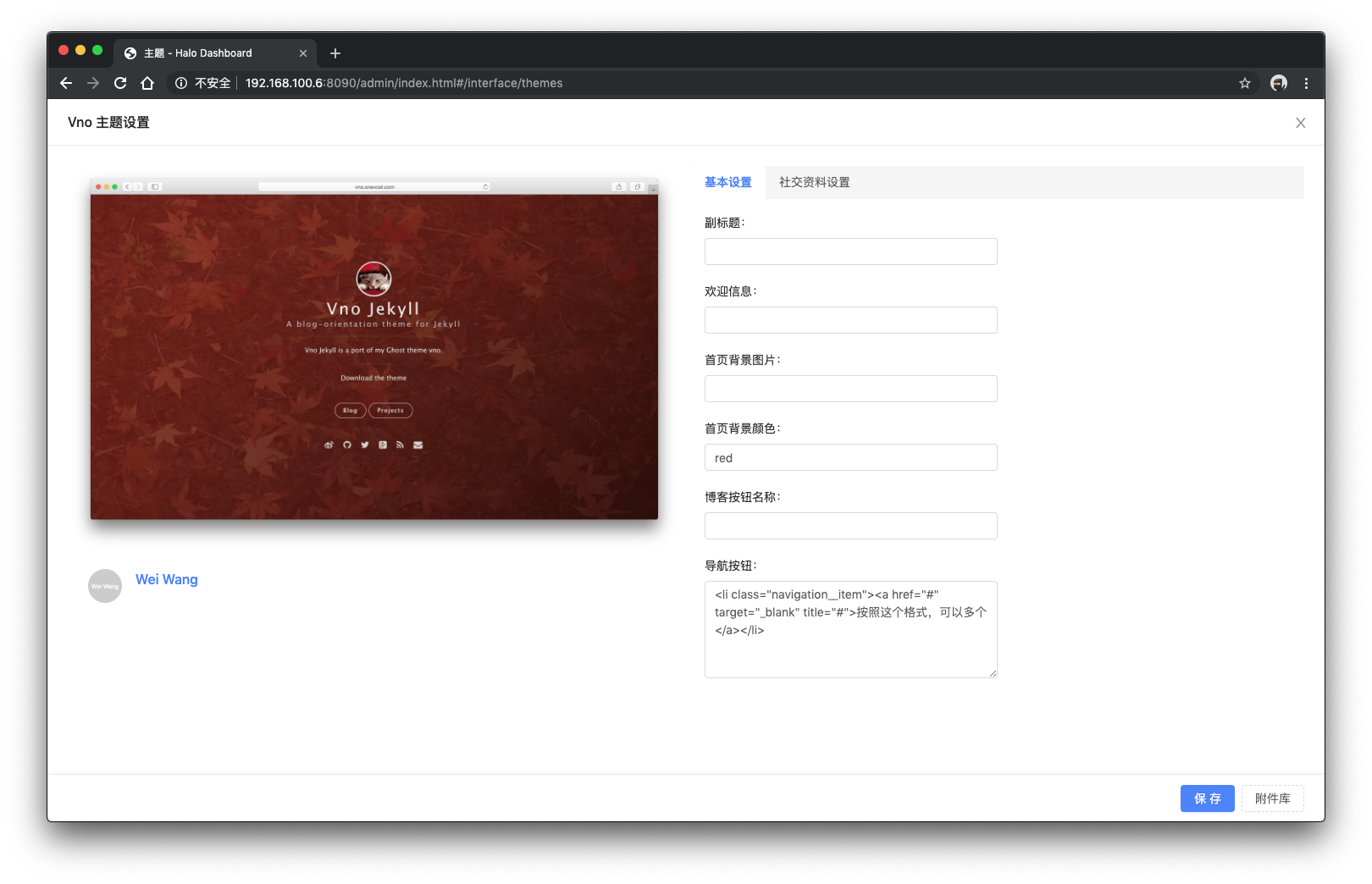View site security info icon
1372x884 pixels.
click(181, 83)
